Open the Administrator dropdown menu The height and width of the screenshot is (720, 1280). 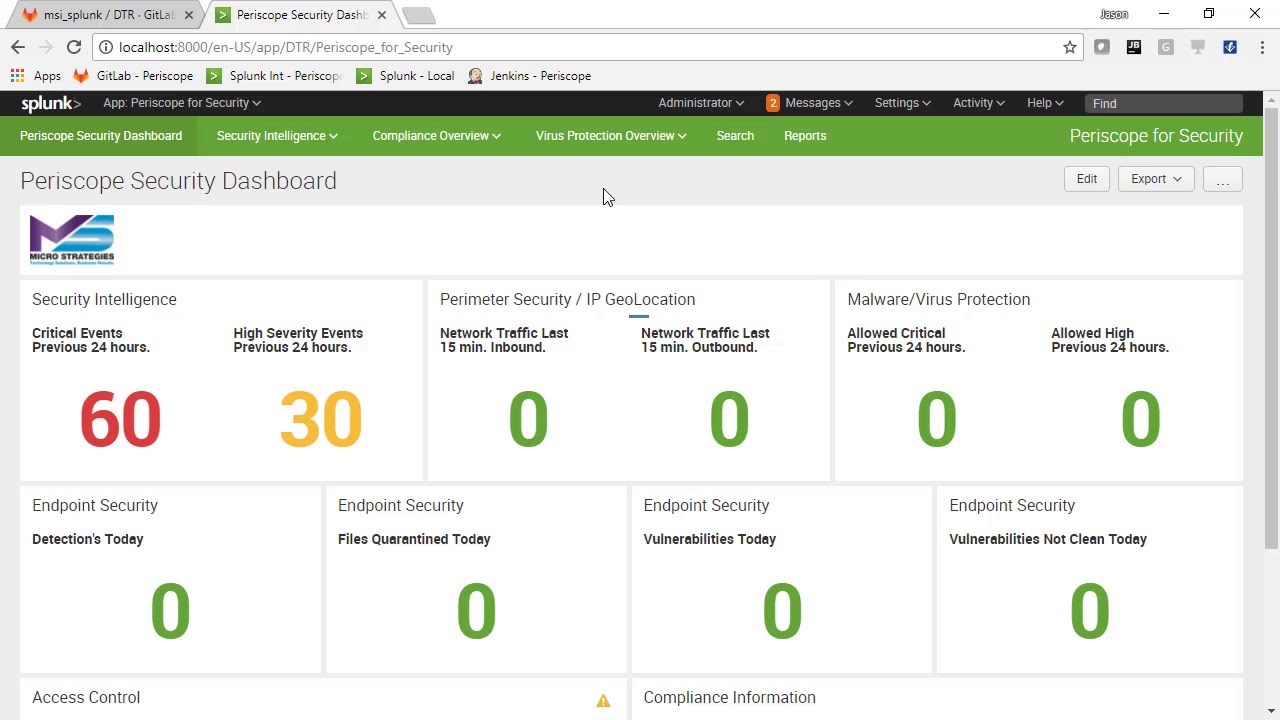coord(701,103)
